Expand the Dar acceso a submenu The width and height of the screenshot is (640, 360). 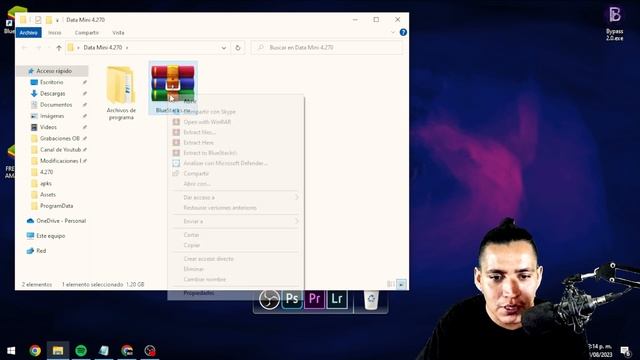[x=236, y=197]
